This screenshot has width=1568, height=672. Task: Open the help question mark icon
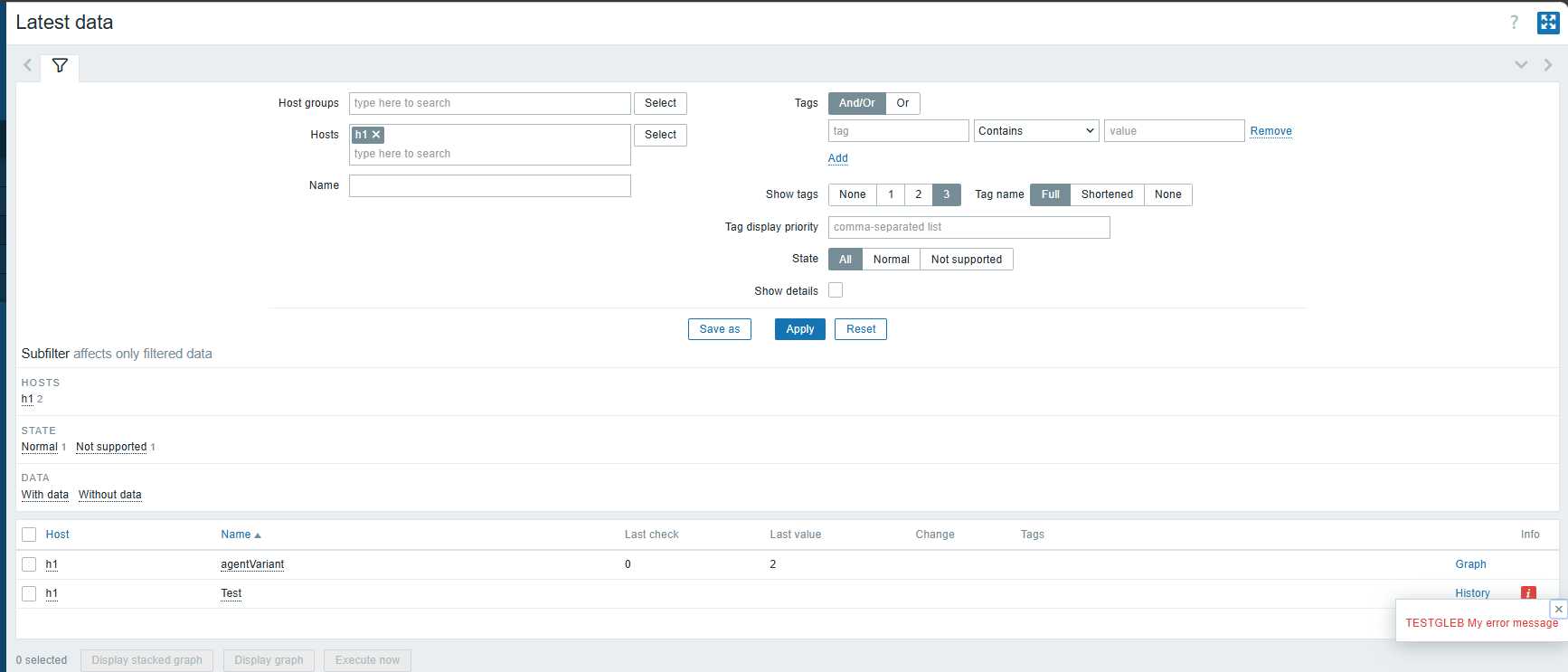[x=1514, y=23]
